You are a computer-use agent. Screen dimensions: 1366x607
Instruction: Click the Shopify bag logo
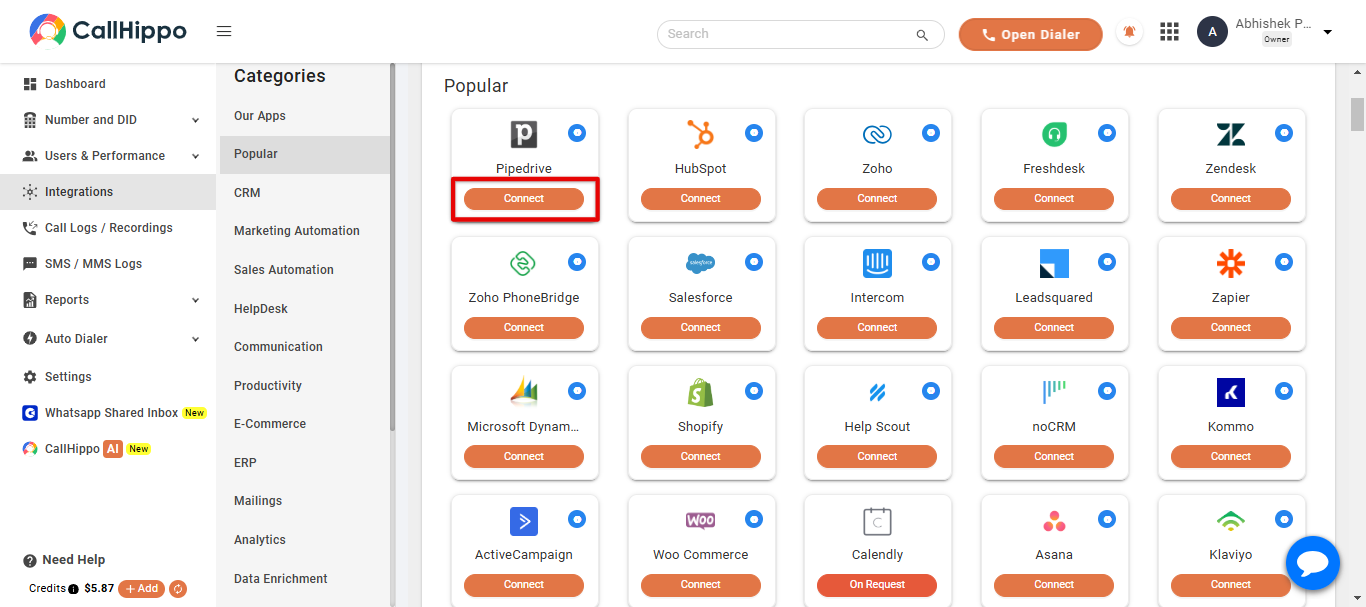(x=700, y=392)
